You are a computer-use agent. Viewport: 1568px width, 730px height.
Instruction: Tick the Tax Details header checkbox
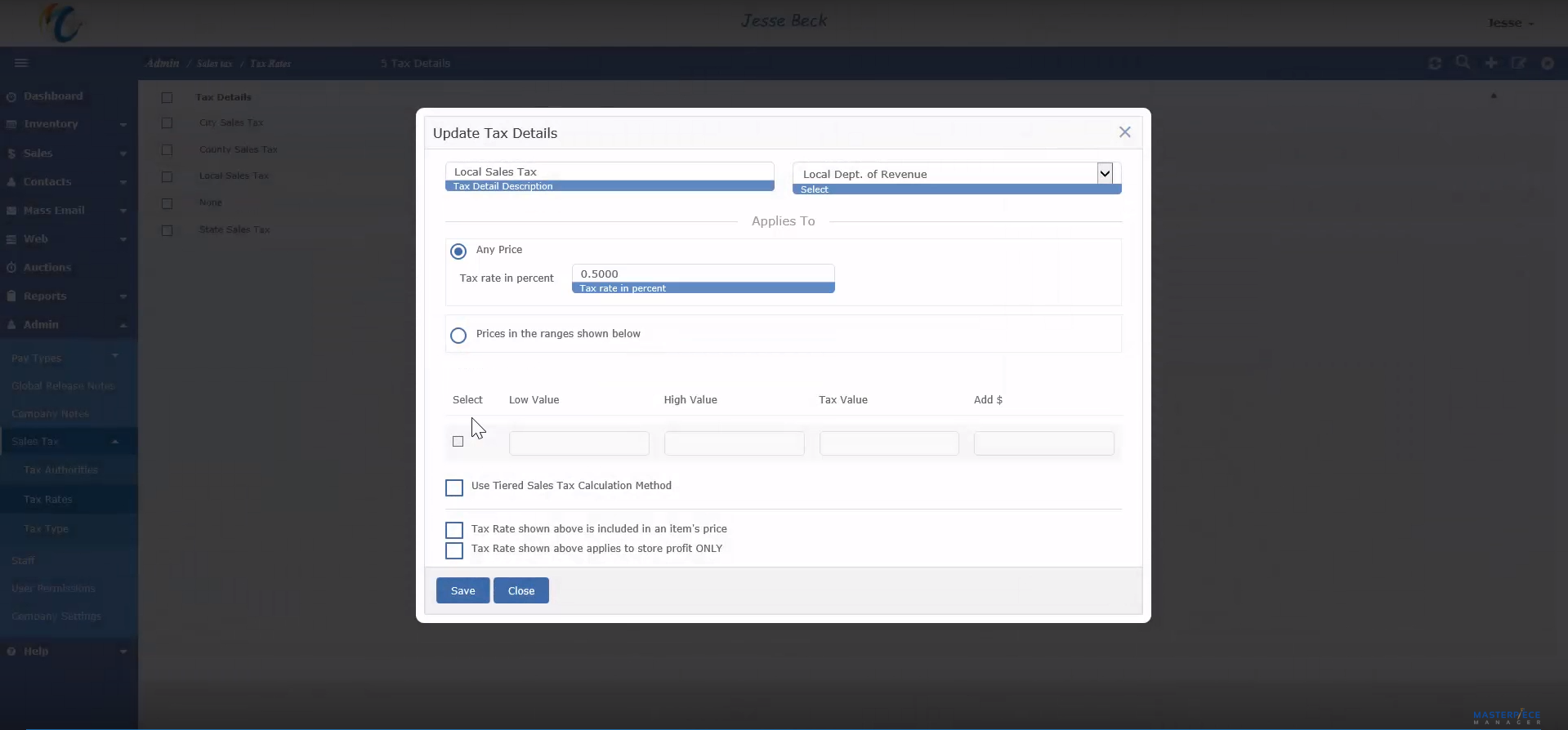(x=167, y=98)
